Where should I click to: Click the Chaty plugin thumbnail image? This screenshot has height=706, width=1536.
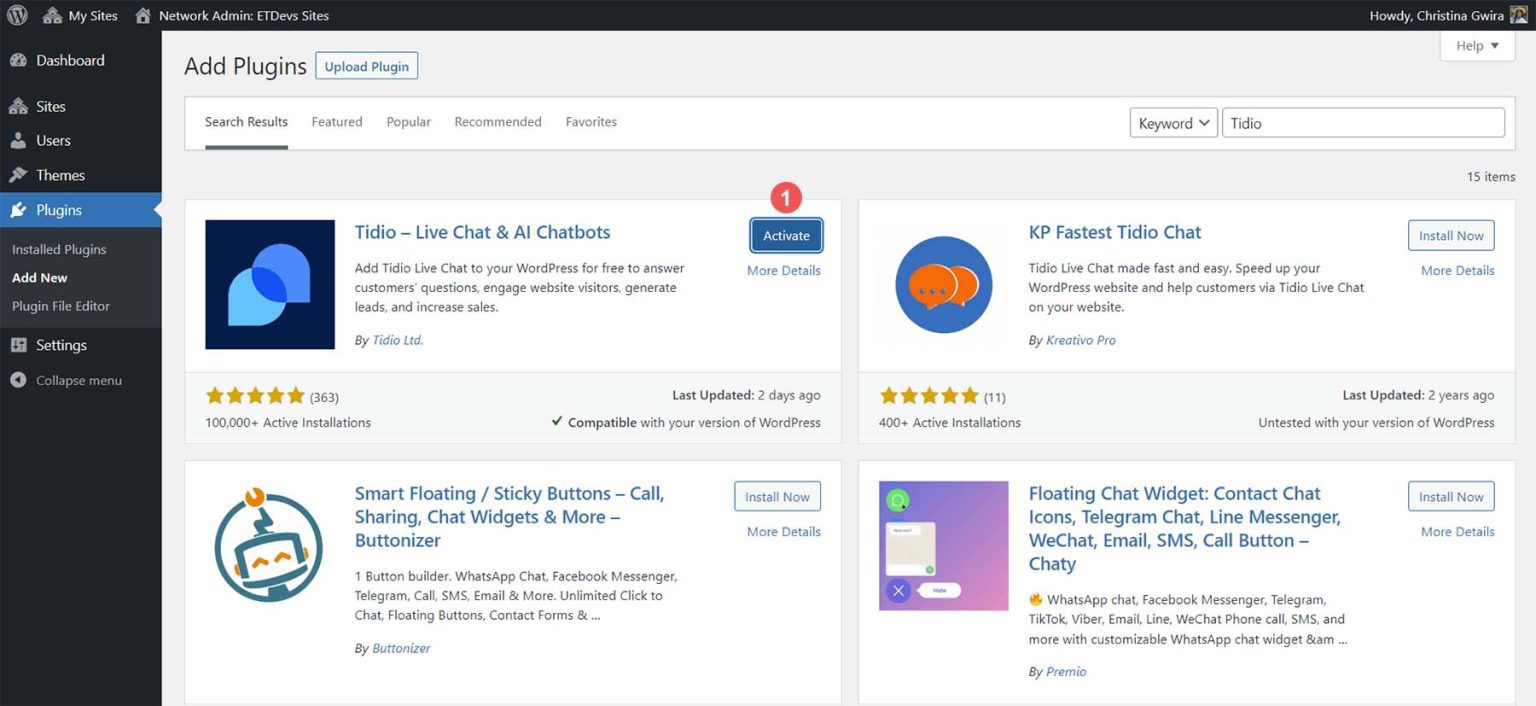click(942, 545)
